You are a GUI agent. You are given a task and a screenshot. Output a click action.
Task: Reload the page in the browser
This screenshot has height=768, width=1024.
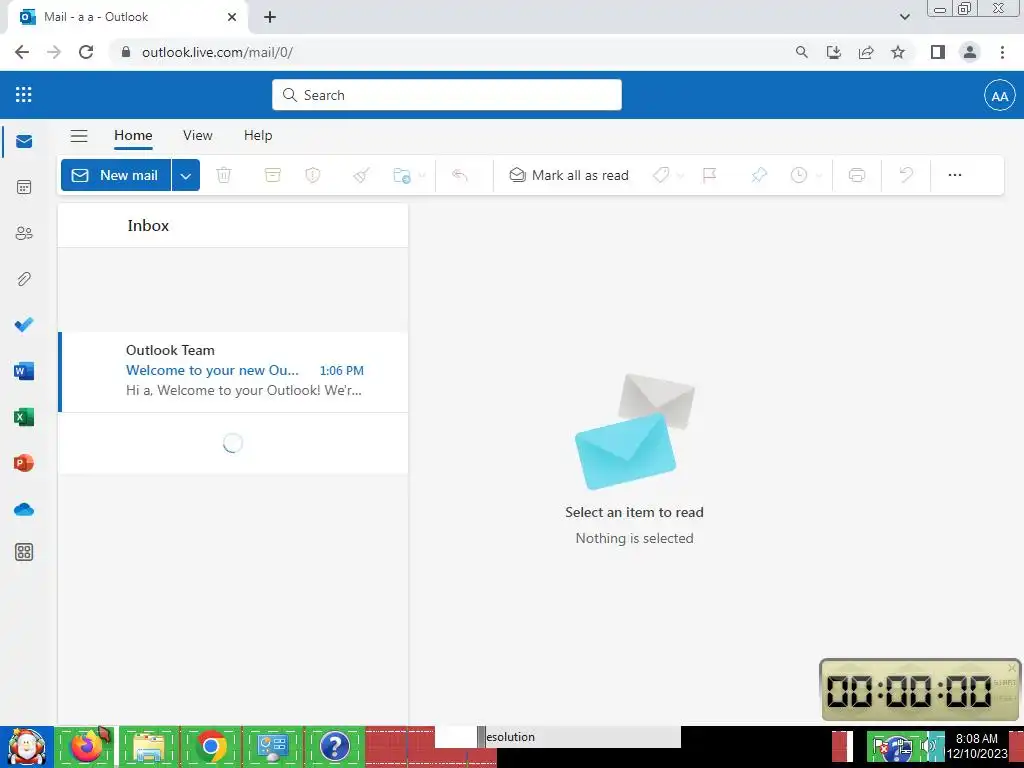point(86,52)
